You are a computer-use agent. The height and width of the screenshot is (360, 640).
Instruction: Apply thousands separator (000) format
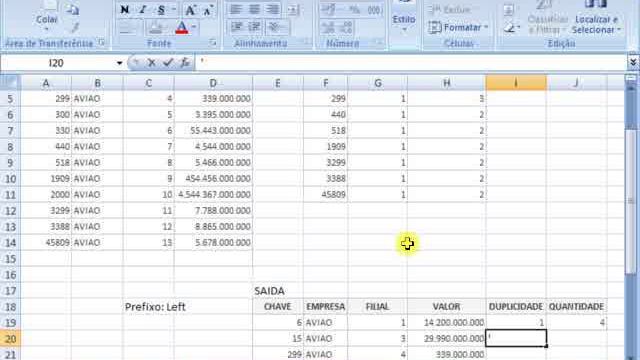pos(374,9)
